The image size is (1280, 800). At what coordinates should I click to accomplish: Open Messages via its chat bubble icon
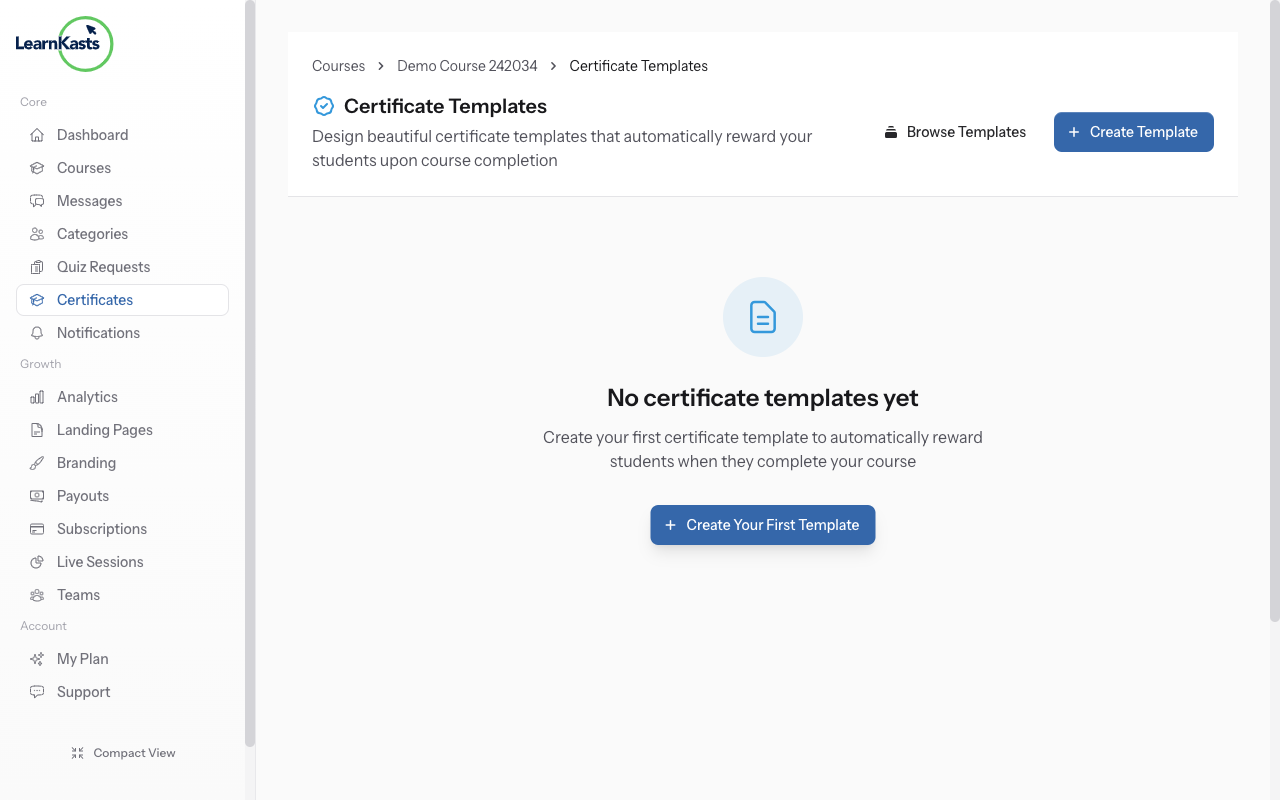pyautogui.click(x=37, y=200)
